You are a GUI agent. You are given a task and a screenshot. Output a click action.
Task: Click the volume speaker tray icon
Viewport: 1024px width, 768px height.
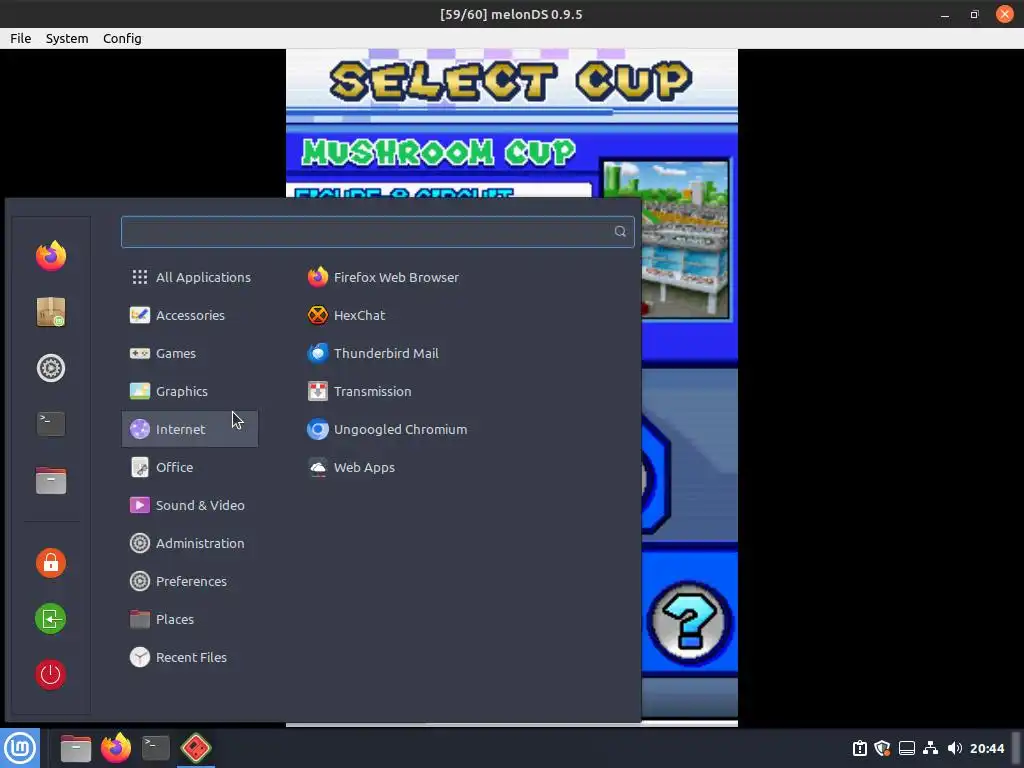coord(954,748)
